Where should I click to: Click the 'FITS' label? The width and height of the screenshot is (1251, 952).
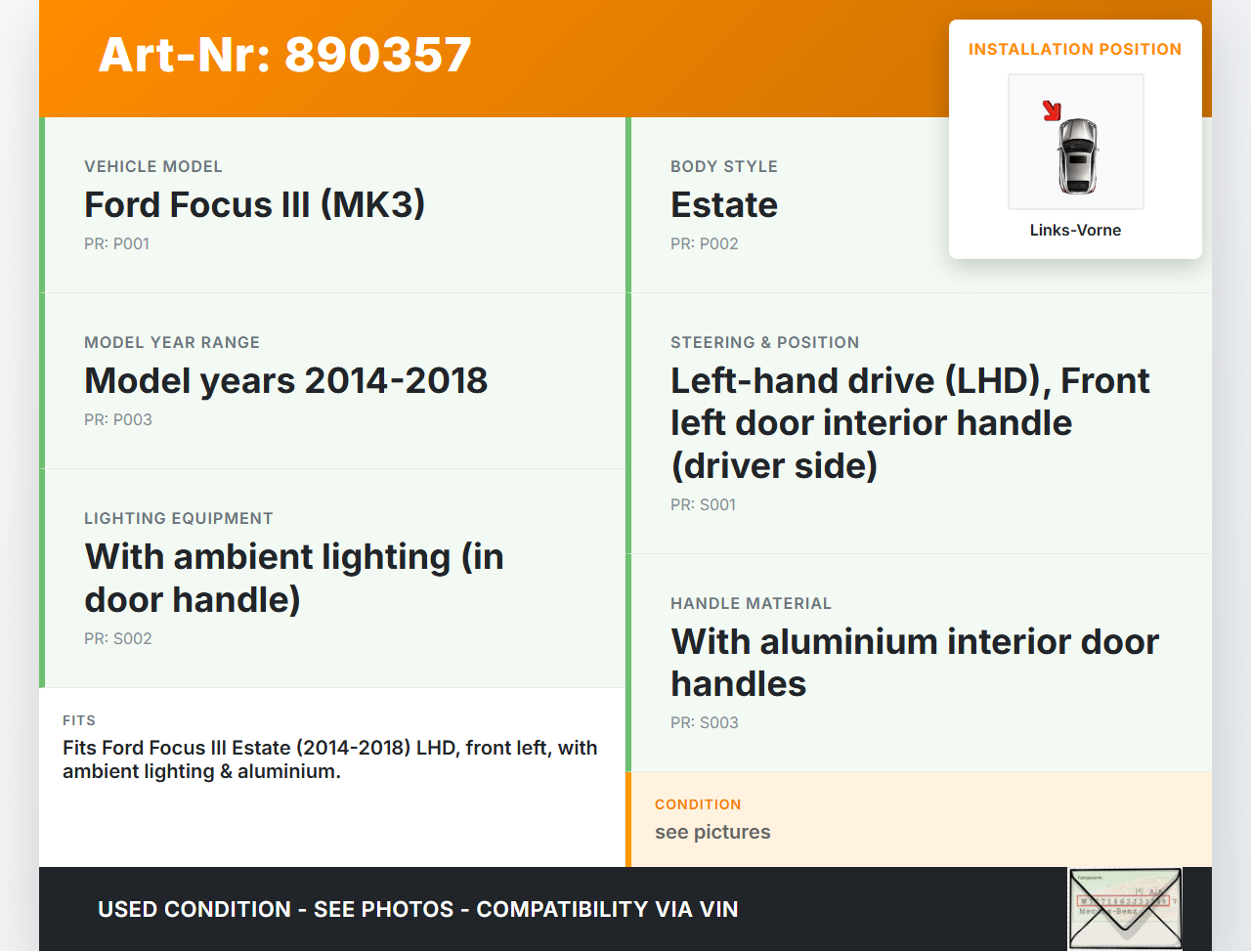coord(79,720)
